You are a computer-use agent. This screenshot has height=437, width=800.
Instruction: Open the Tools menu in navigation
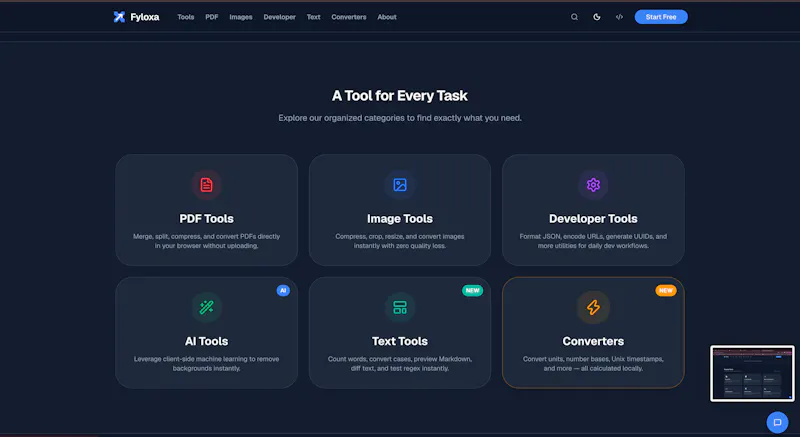(x=186, y=17)
